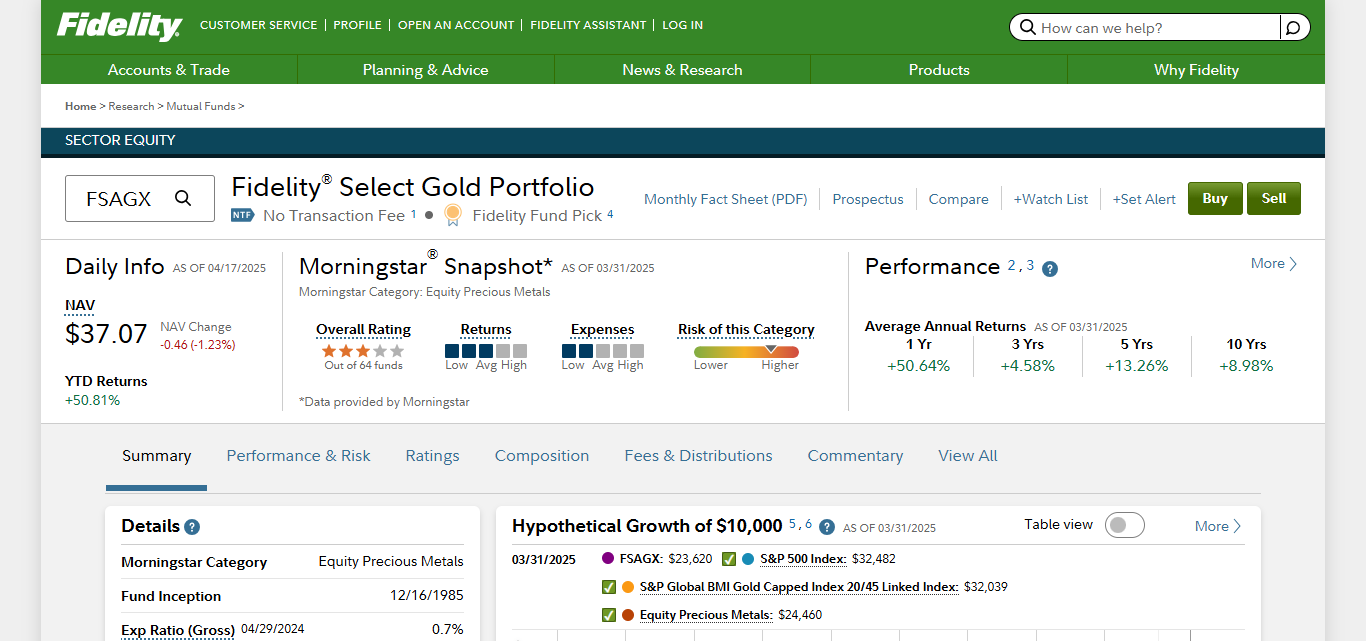Open the Hypothetical Growth help question icon
This screenshot has width=1366, height=641.
pyautogui.click(x=828, y=527)
